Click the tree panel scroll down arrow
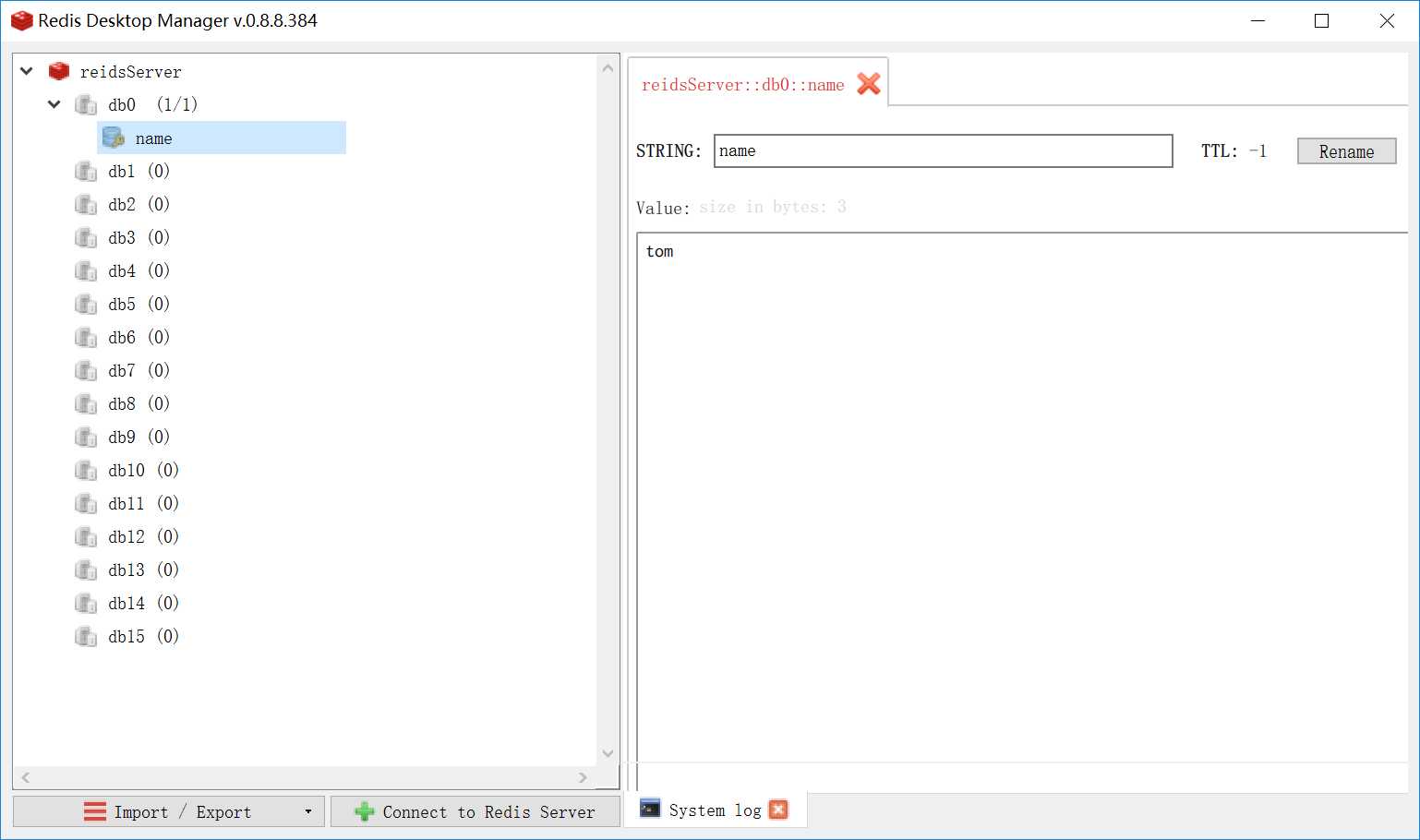 point(608,753)
